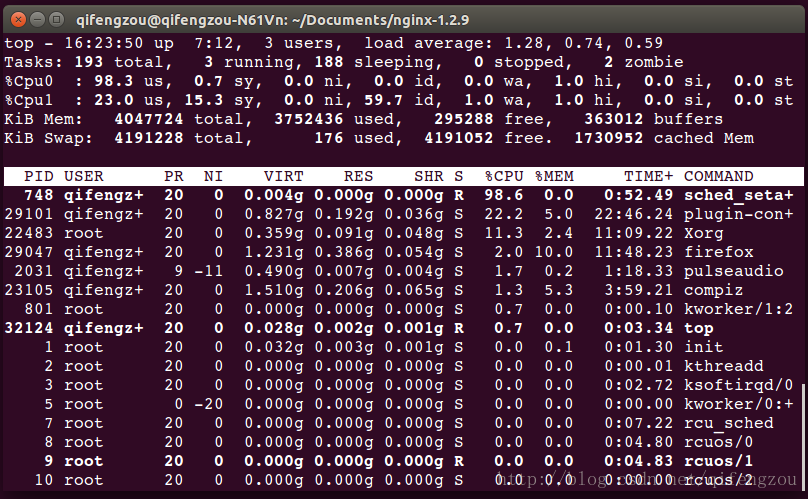Viewport: 808px width, 499px height.
Task: Click the 295288 free memory value
Action: (x=464, y=119)
